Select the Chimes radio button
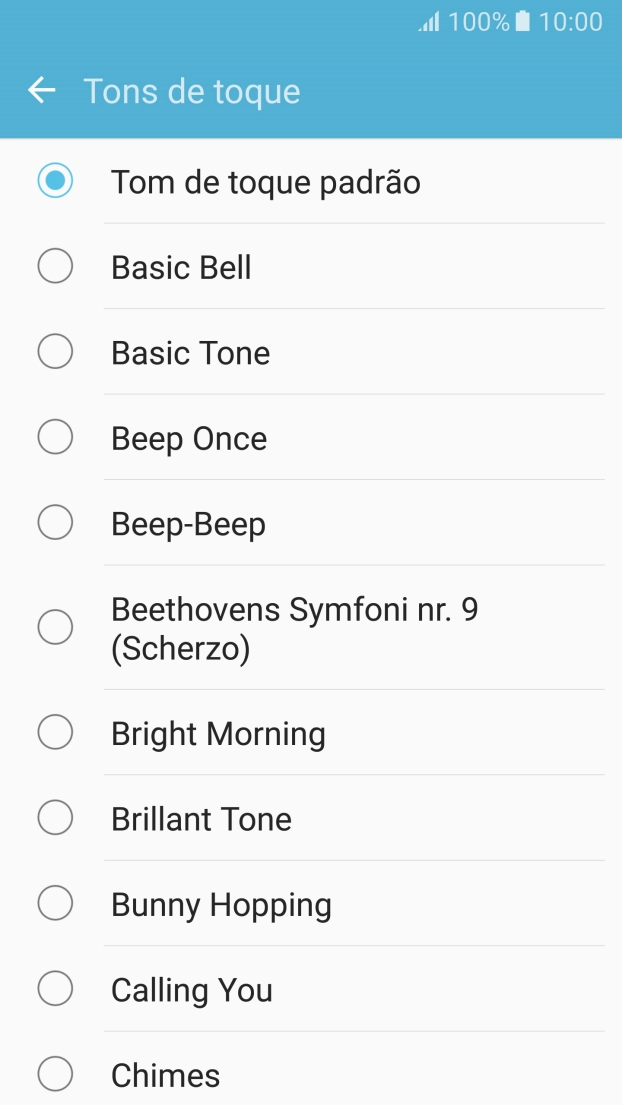The image size is (622, 1105). coord(55,1075)
